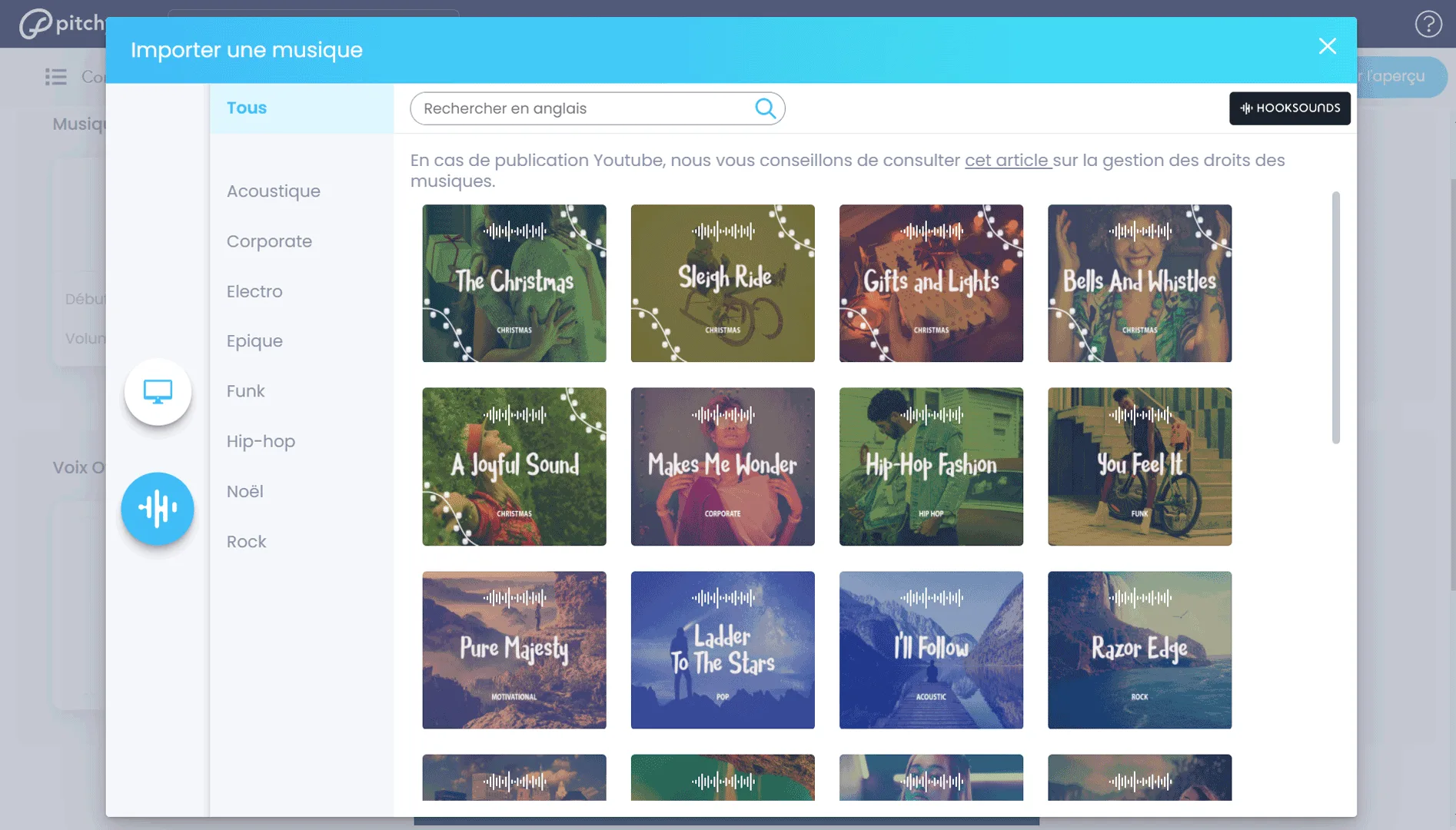Choose the Makes Me Wonder track

click(x=723, y=466)
